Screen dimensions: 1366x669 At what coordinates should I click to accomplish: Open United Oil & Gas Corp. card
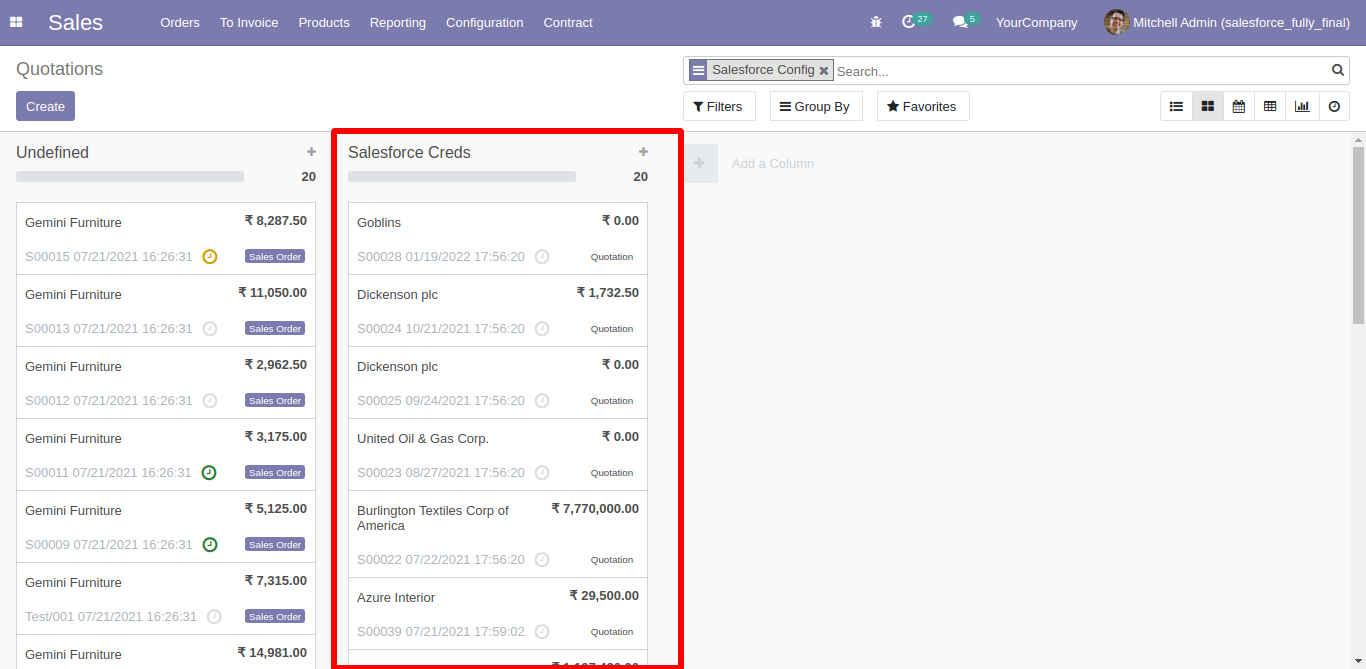click(498, 455)
